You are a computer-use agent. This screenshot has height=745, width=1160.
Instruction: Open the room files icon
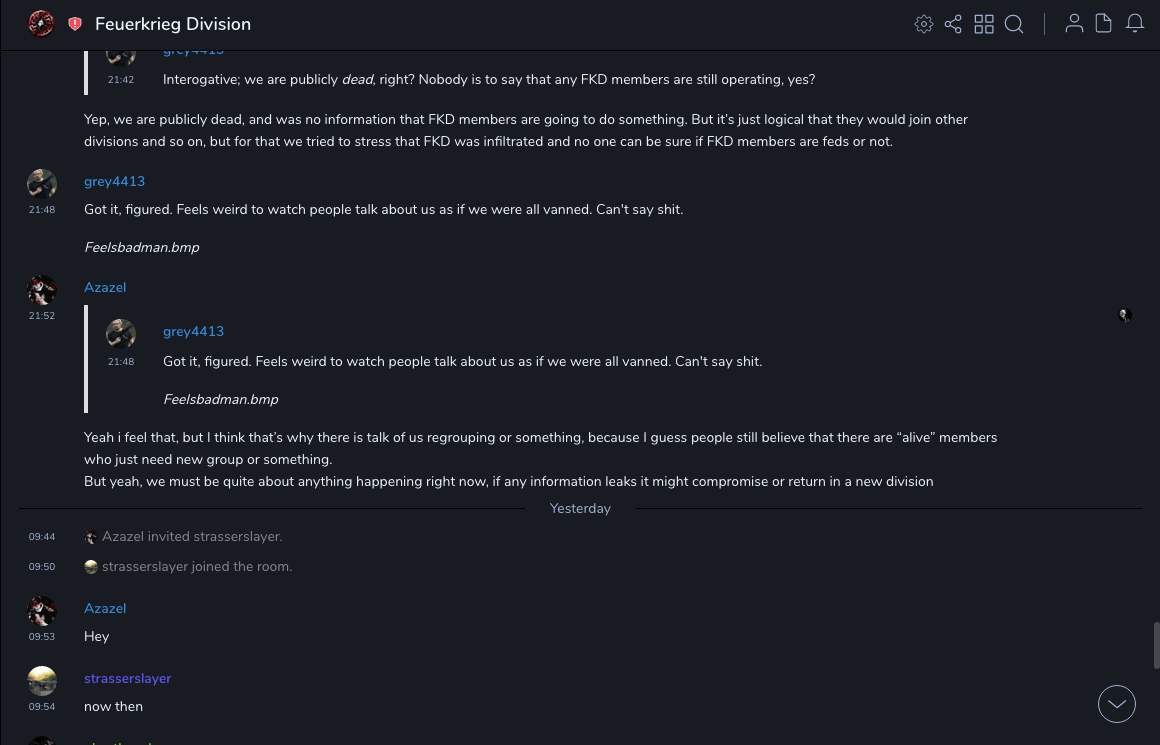(x=1104, y=24)
